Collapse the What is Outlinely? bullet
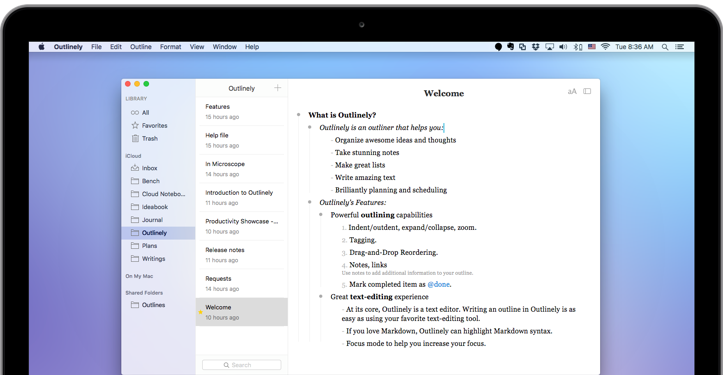 point(298,114)
